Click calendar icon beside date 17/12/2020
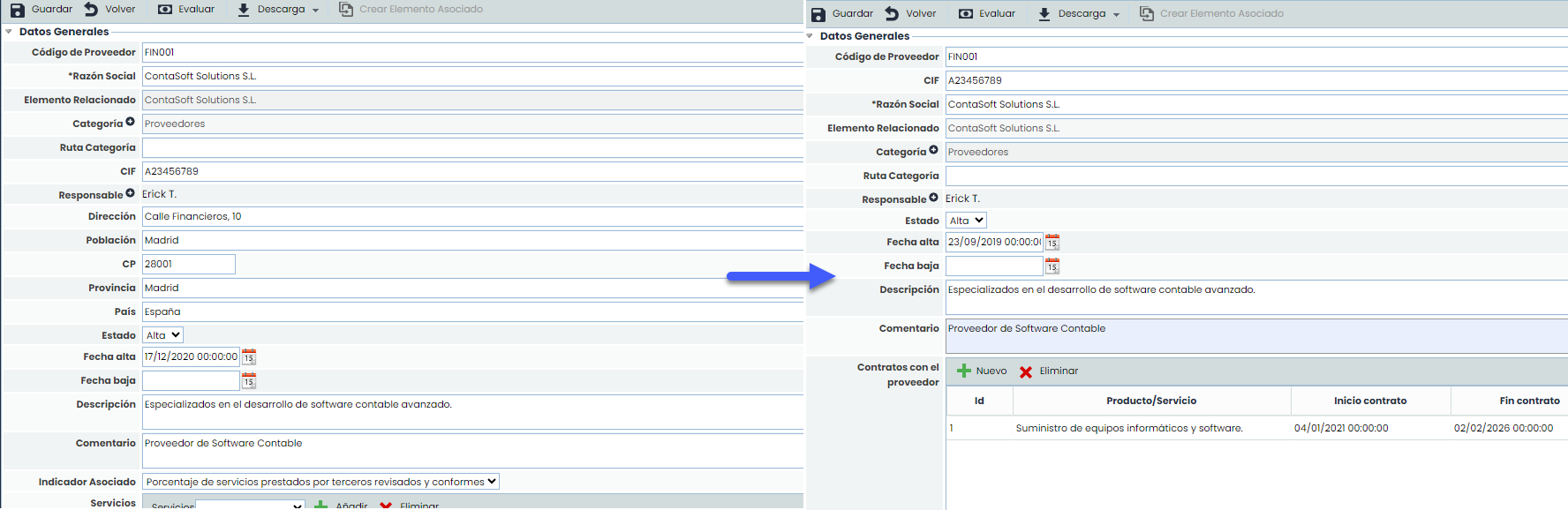The height and width of the screenshot is (510, 1568). (249, 356)
